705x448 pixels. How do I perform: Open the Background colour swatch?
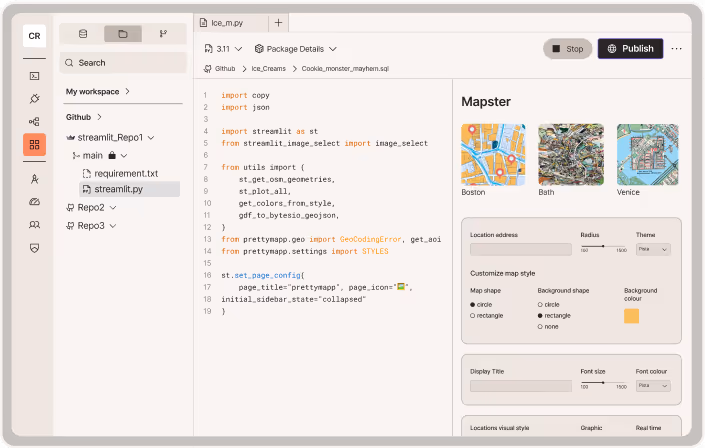(x=631, y=316)
